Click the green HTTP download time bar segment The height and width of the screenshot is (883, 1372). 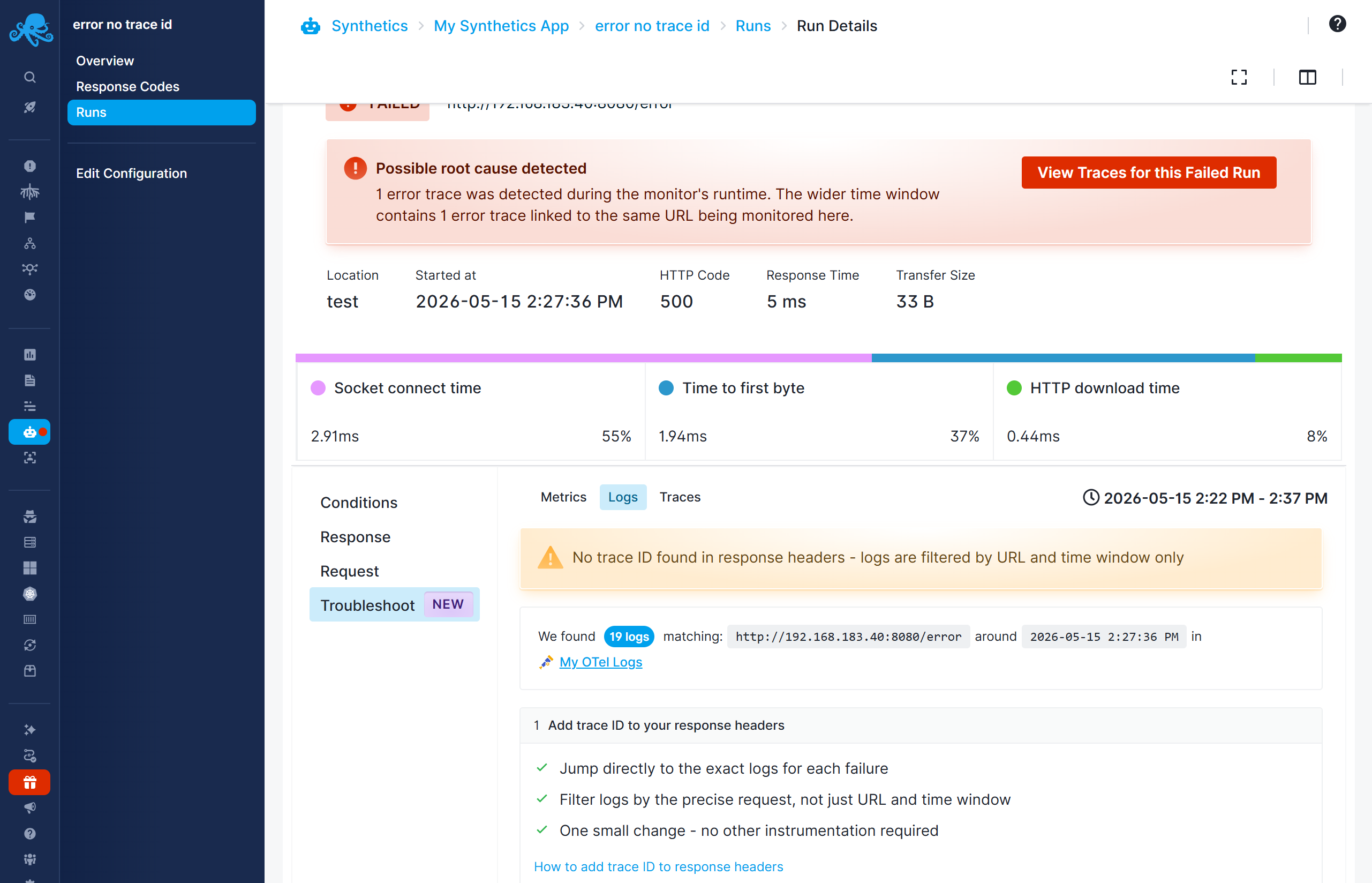pos(1298,358)
